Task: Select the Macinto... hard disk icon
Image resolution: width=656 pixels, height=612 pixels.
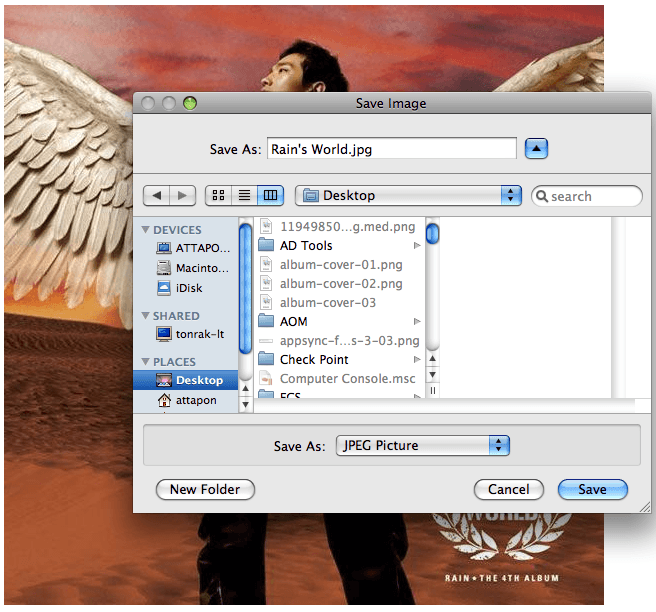Action: pyautogui.click(x=164, y=268)
